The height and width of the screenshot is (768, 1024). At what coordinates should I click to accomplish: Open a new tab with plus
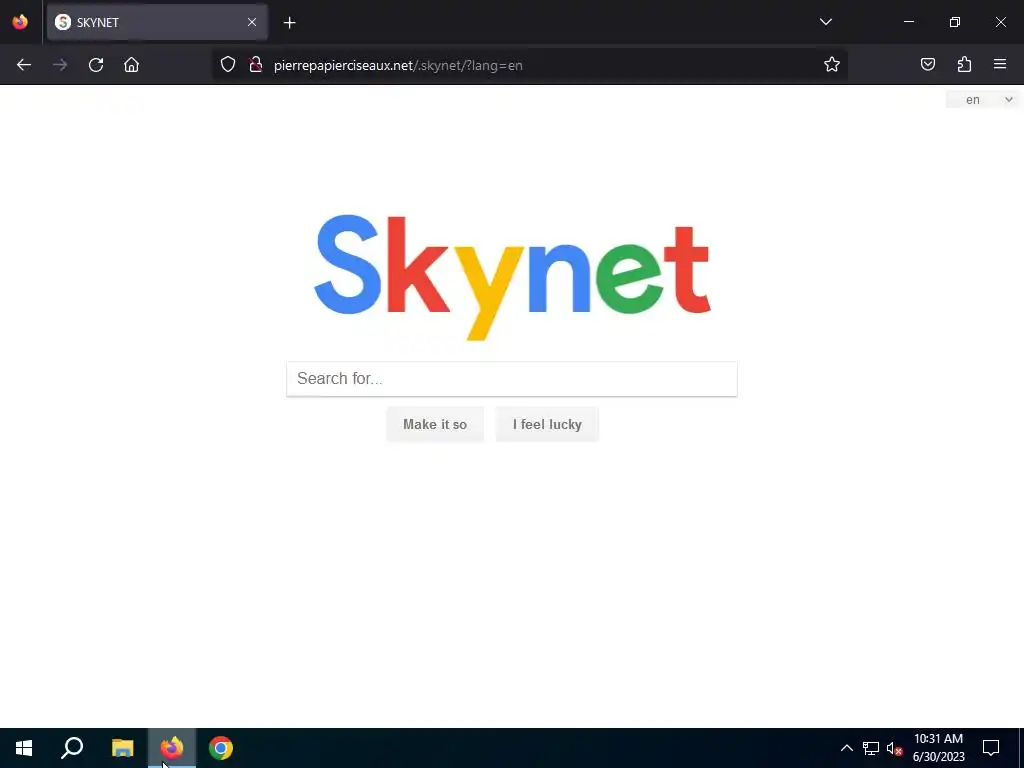[289, 23]
